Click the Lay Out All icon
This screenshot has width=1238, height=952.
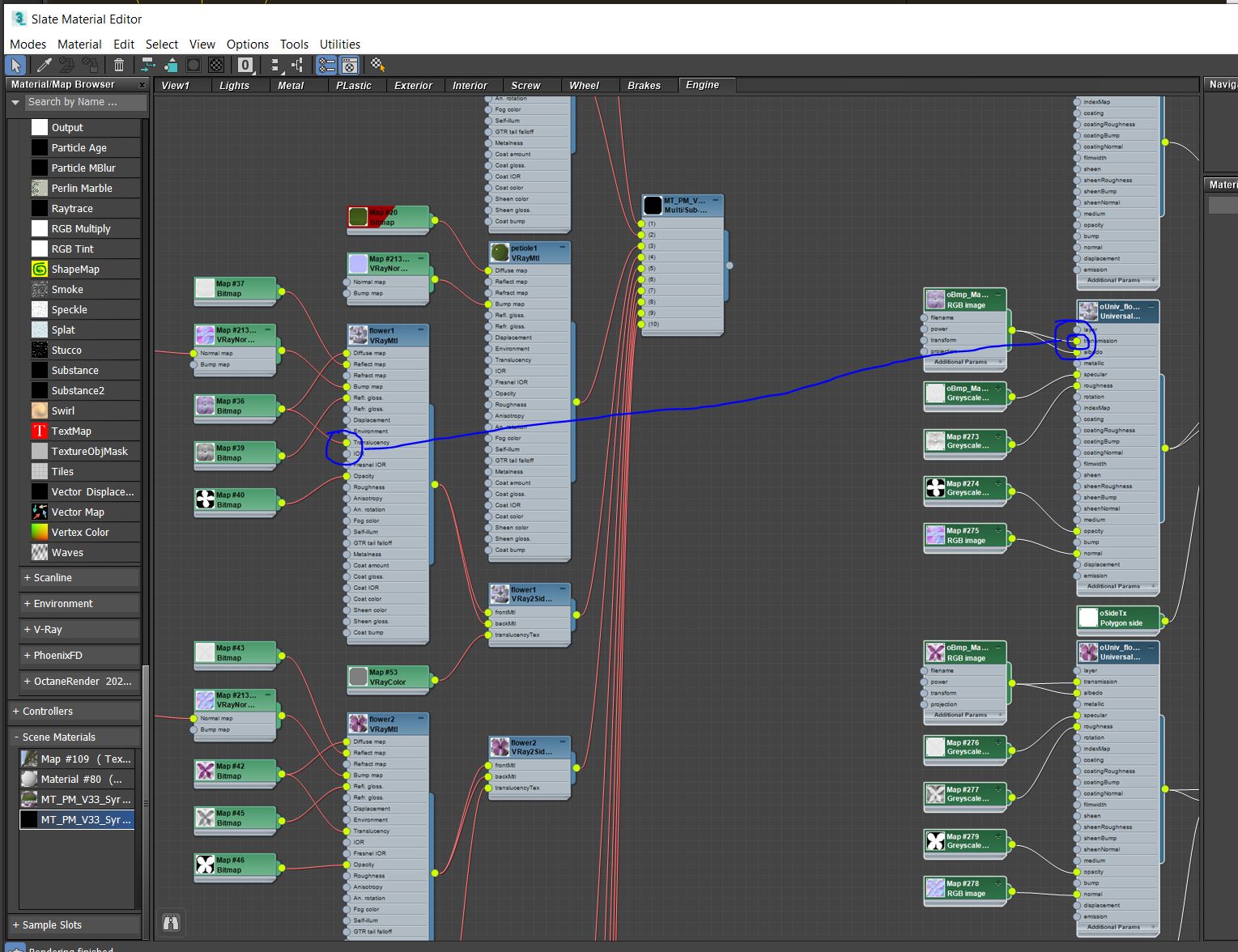(x=275, y=65)
